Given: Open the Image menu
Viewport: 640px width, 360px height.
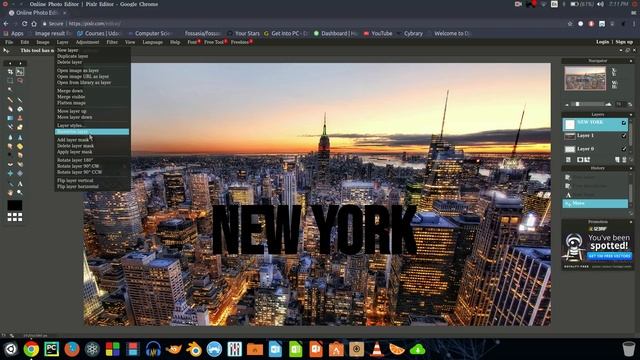Looking at the screenshot, I should (43, 42).
